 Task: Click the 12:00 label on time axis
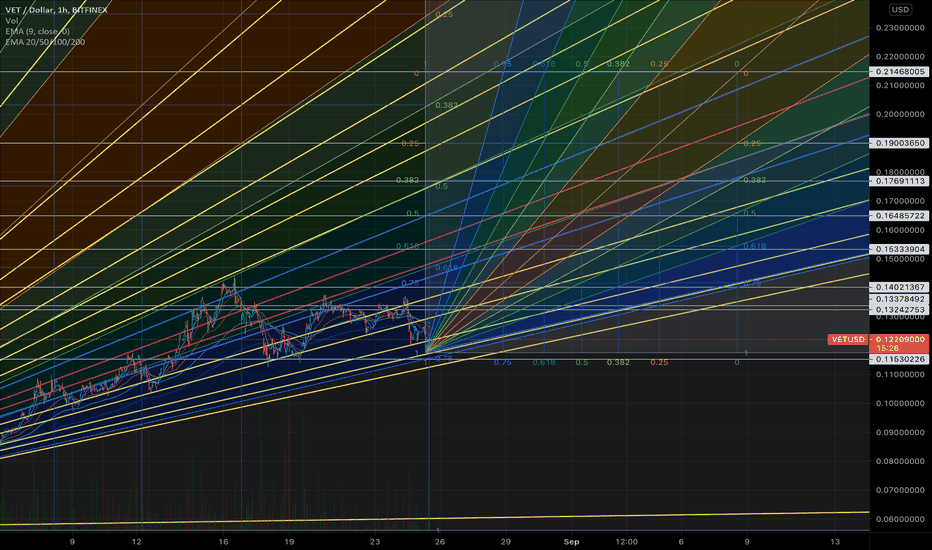[x=626, y=542]
